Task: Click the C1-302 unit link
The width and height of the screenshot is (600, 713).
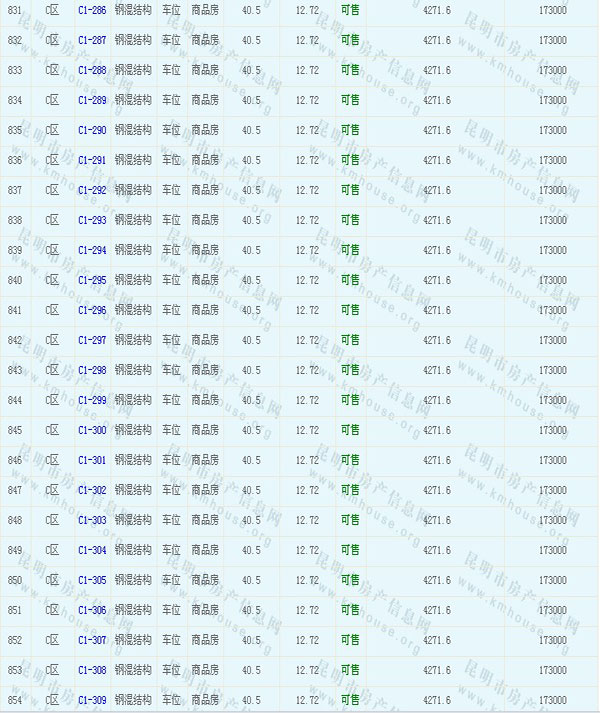Action: pos(91,490)
